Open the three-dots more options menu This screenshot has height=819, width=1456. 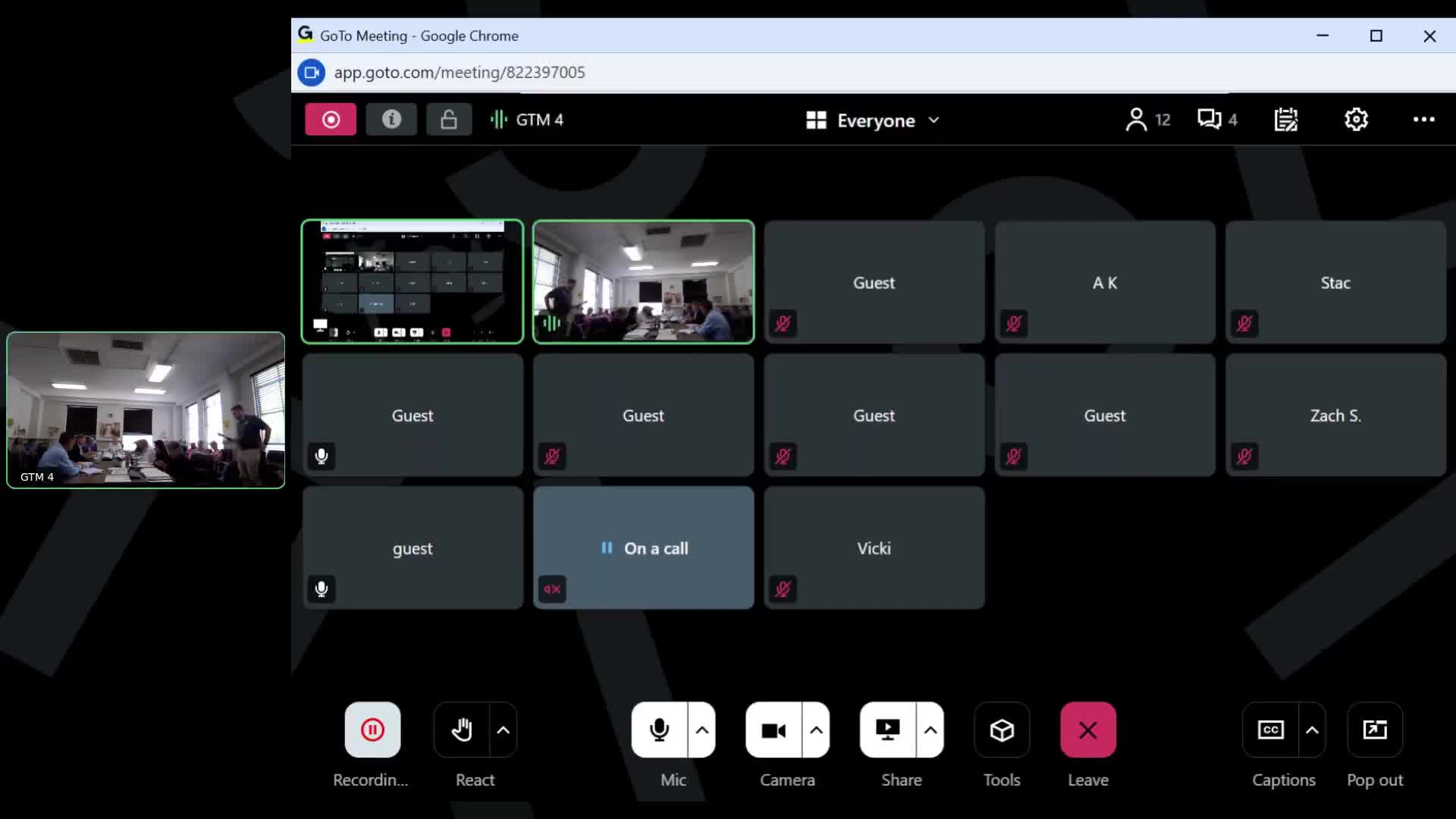click(x=1423, y=120)
